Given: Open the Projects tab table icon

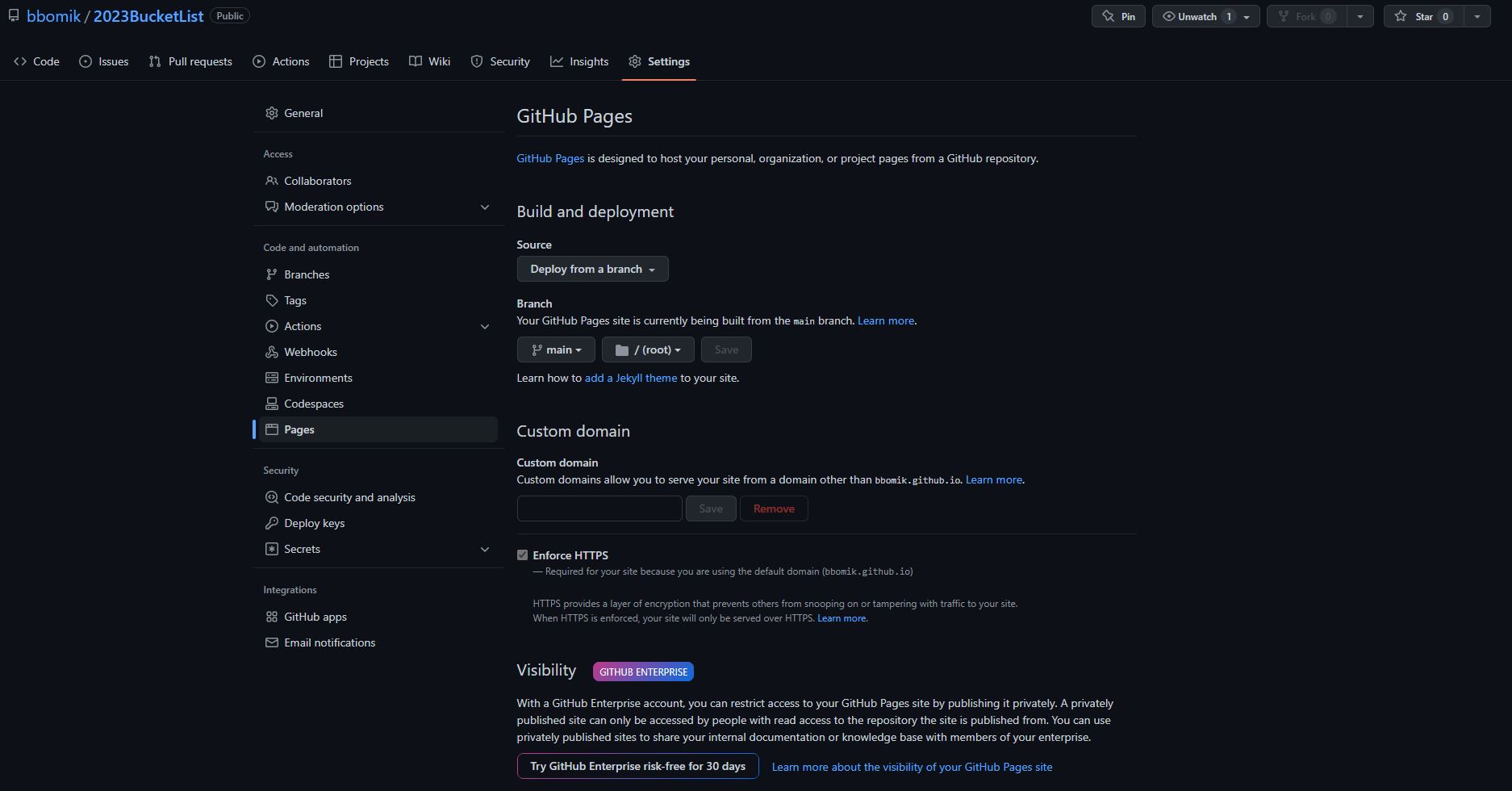Looking at the screenshot, I should 336,61.
